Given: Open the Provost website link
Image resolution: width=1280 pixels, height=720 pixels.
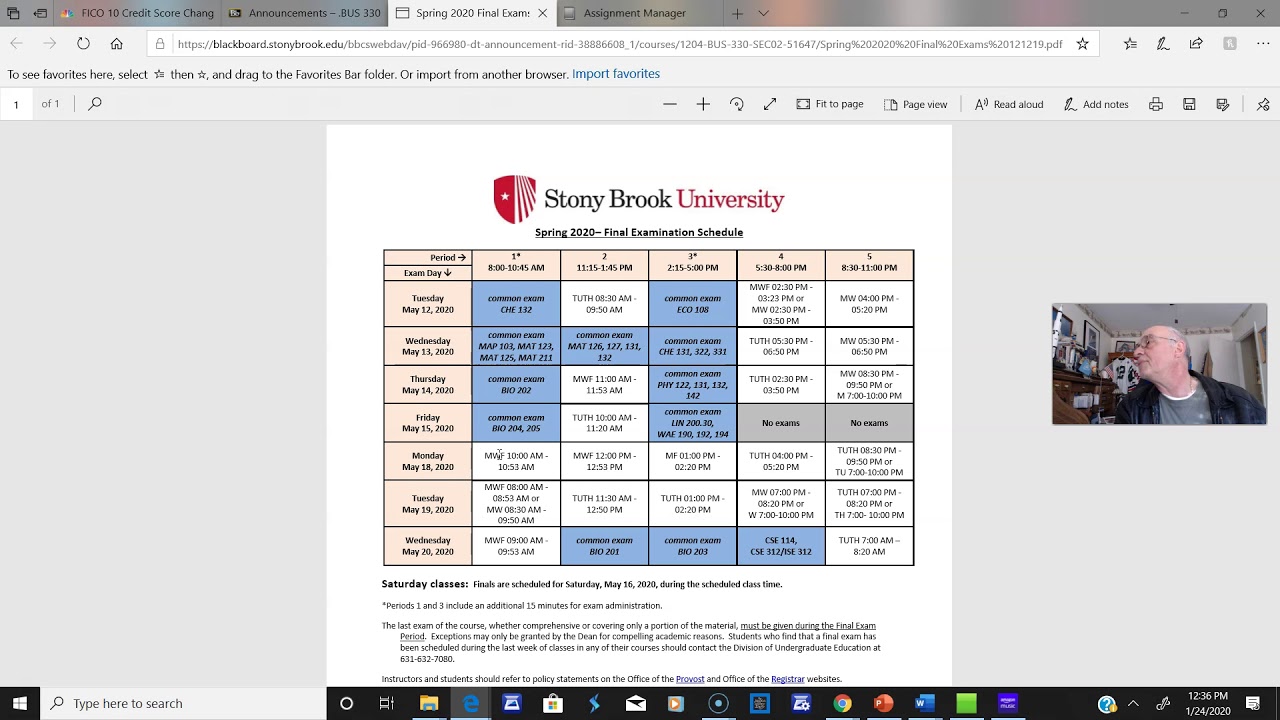Looking at the screenshot, I should point(690,679).
